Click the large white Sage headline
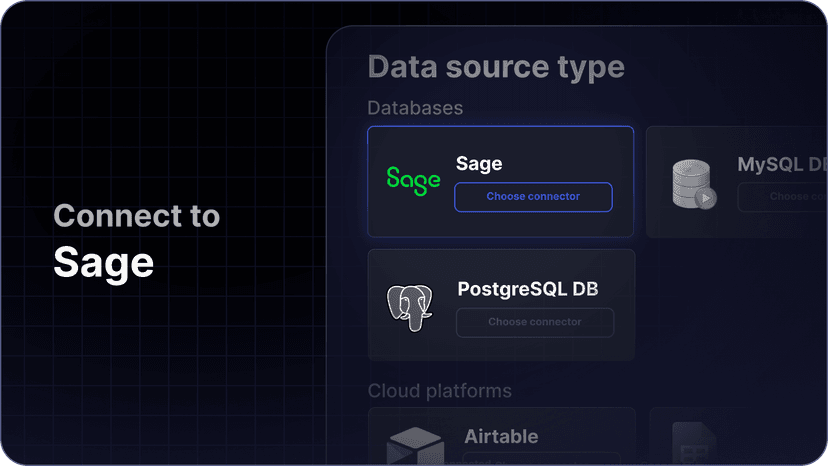 click(104, 264)
